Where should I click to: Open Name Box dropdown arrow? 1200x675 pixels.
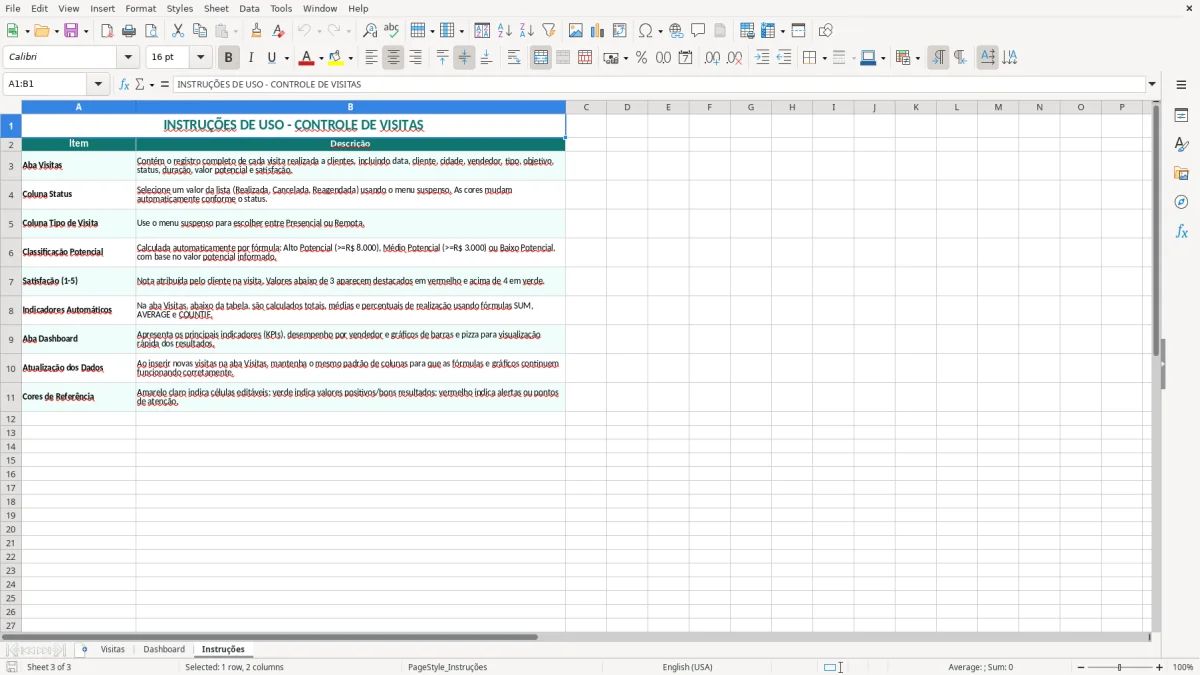click(98, 84)
